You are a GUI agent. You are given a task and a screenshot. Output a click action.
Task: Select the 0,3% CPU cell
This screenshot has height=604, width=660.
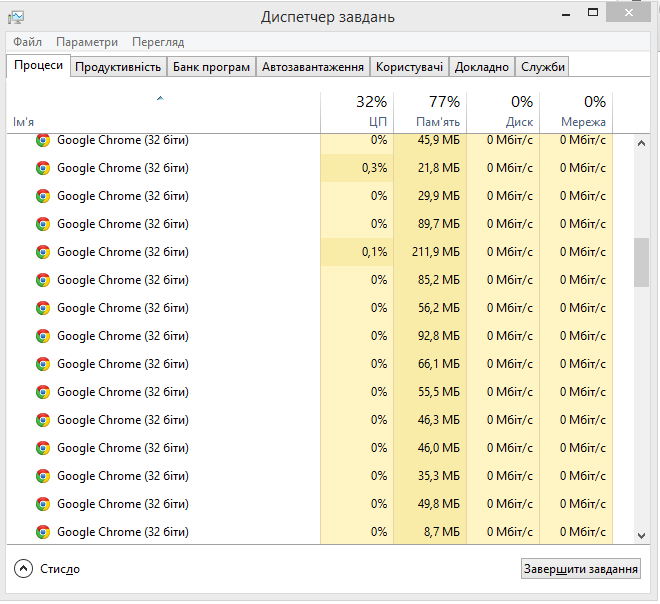(357, 168)
